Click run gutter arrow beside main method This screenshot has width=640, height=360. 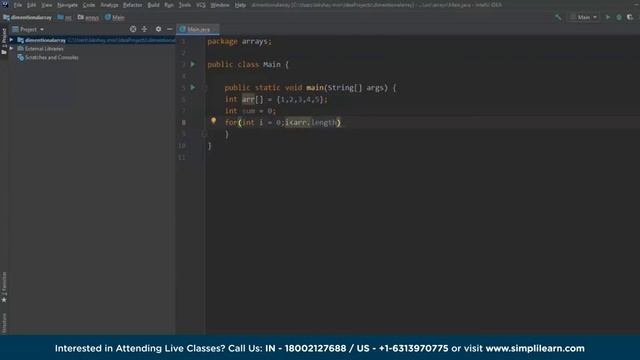(193, 87)
